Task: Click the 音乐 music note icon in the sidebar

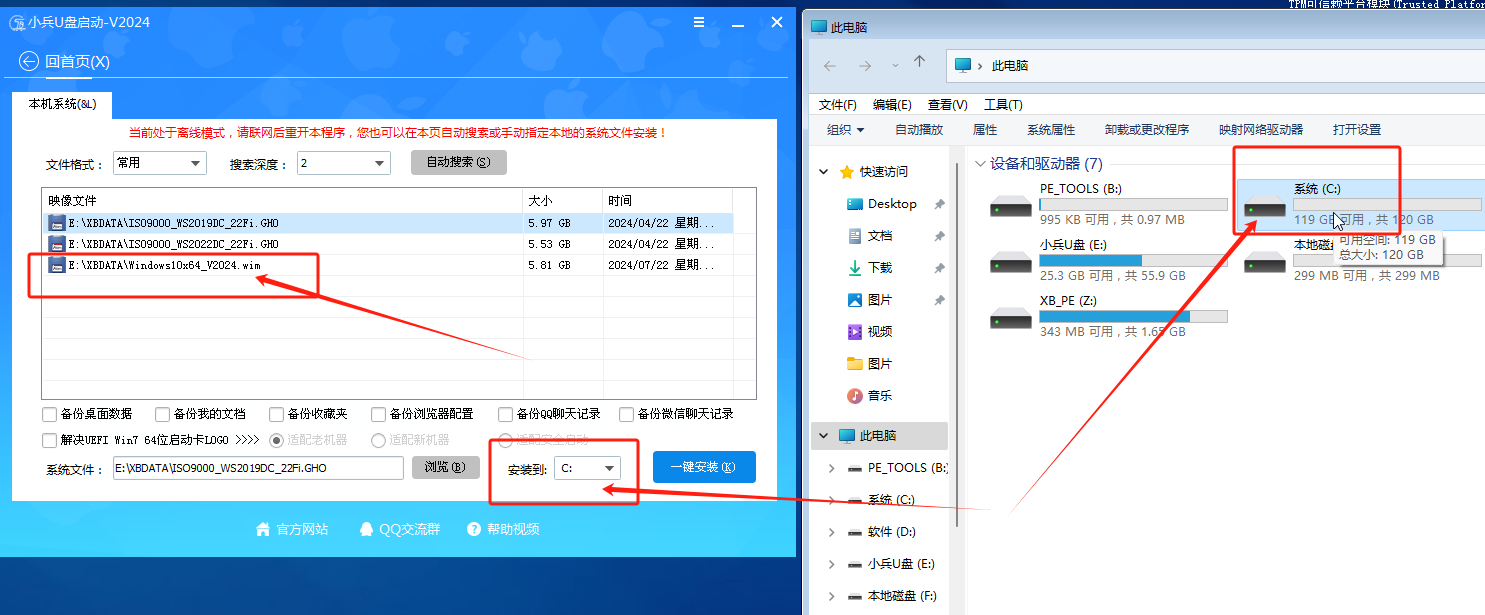Action: point(855,396)
